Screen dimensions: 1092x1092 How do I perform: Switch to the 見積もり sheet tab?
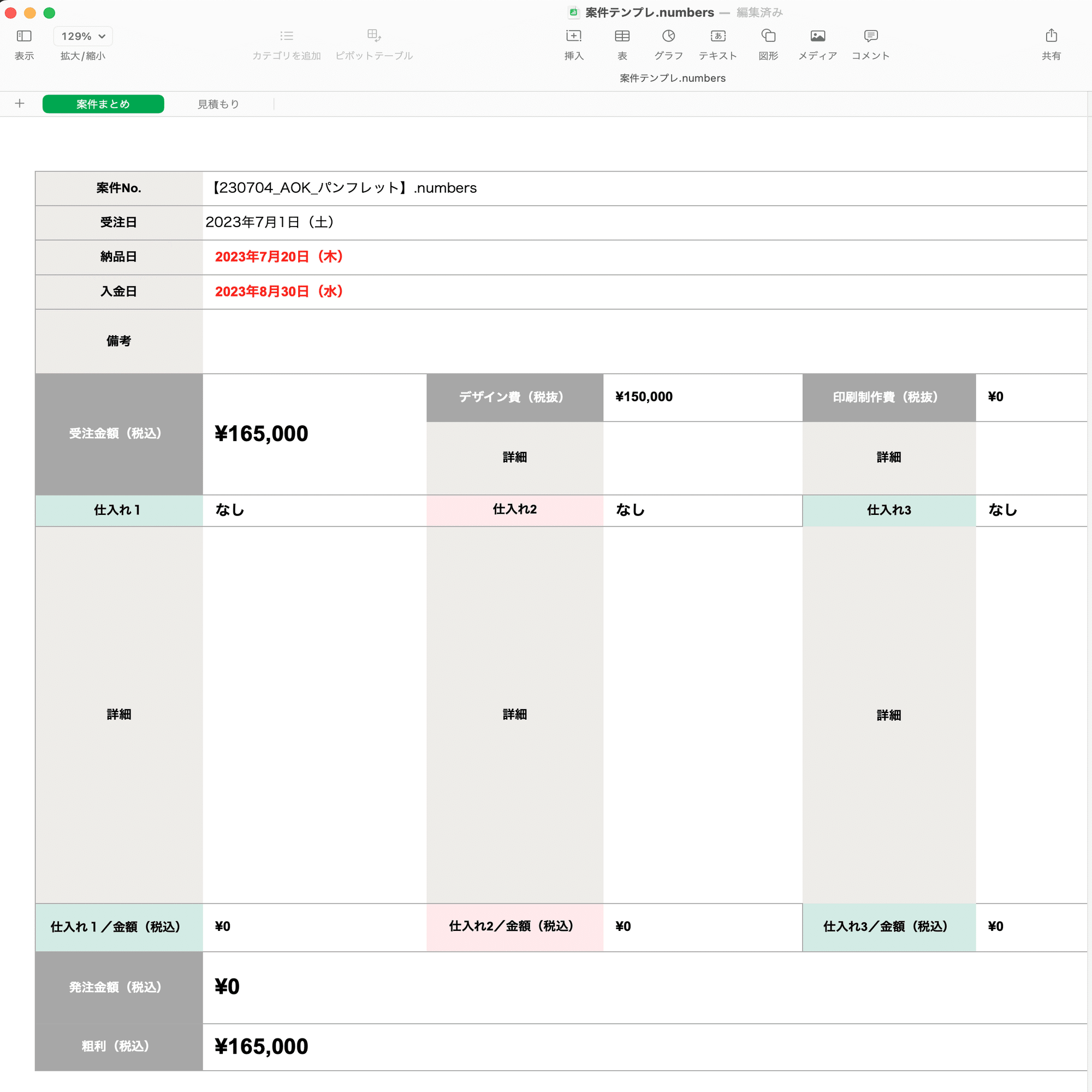tap(218, 104)
